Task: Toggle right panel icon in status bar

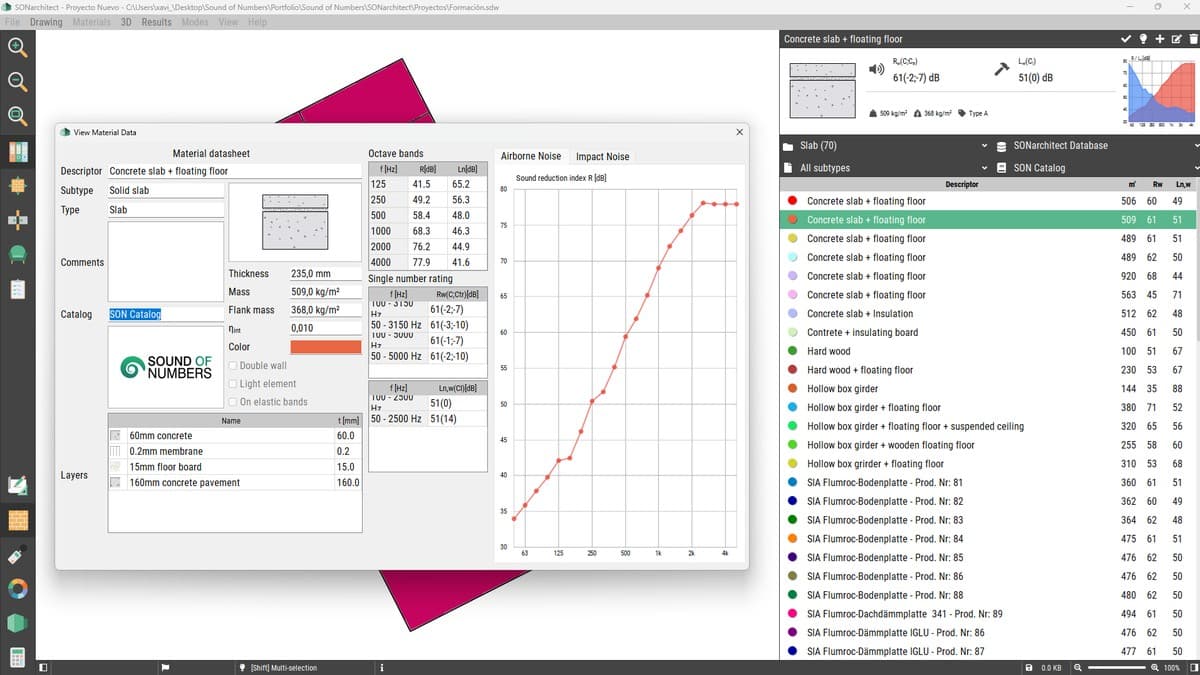Action: pos(1192,667)
